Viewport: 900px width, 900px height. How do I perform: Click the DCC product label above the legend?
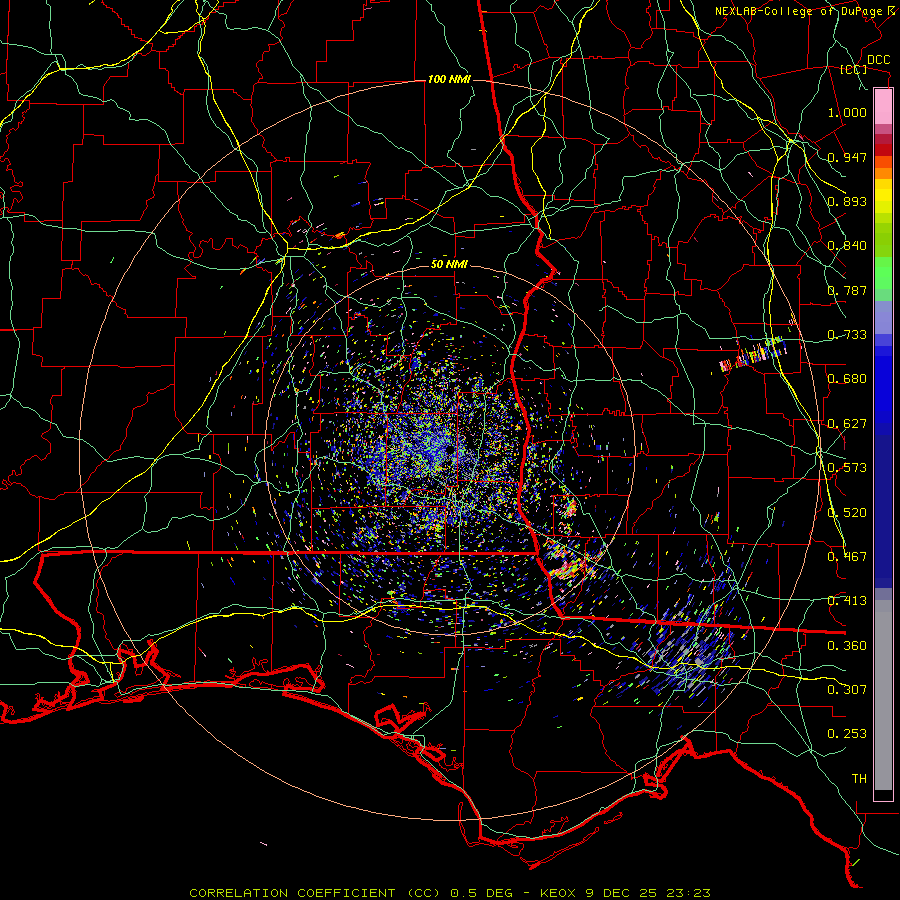878,60
